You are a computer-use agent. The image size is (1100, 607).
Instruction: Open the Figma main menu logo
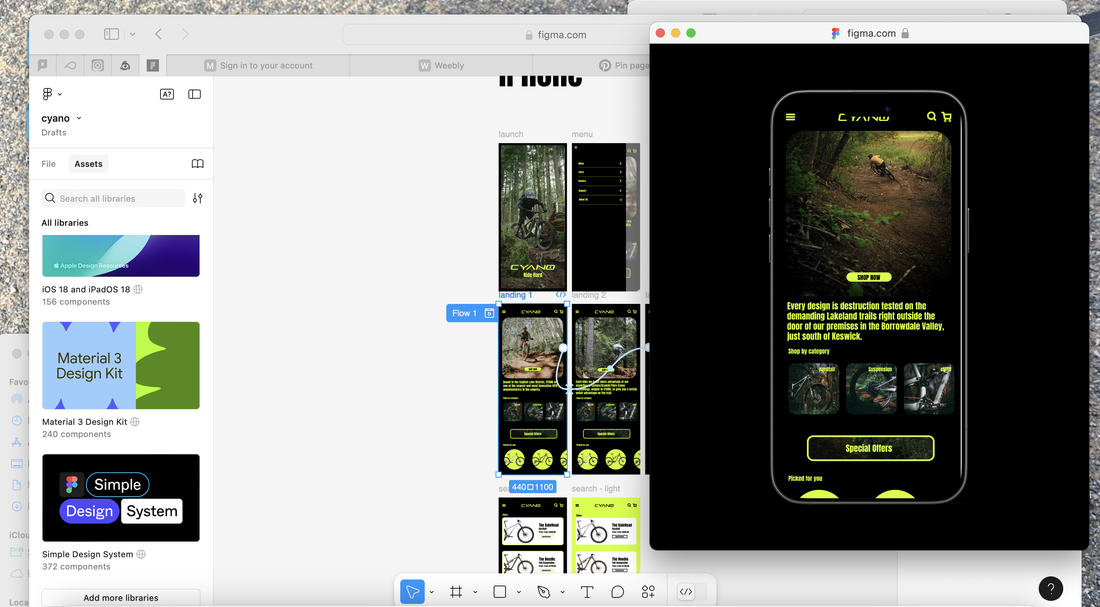point(48,93)
